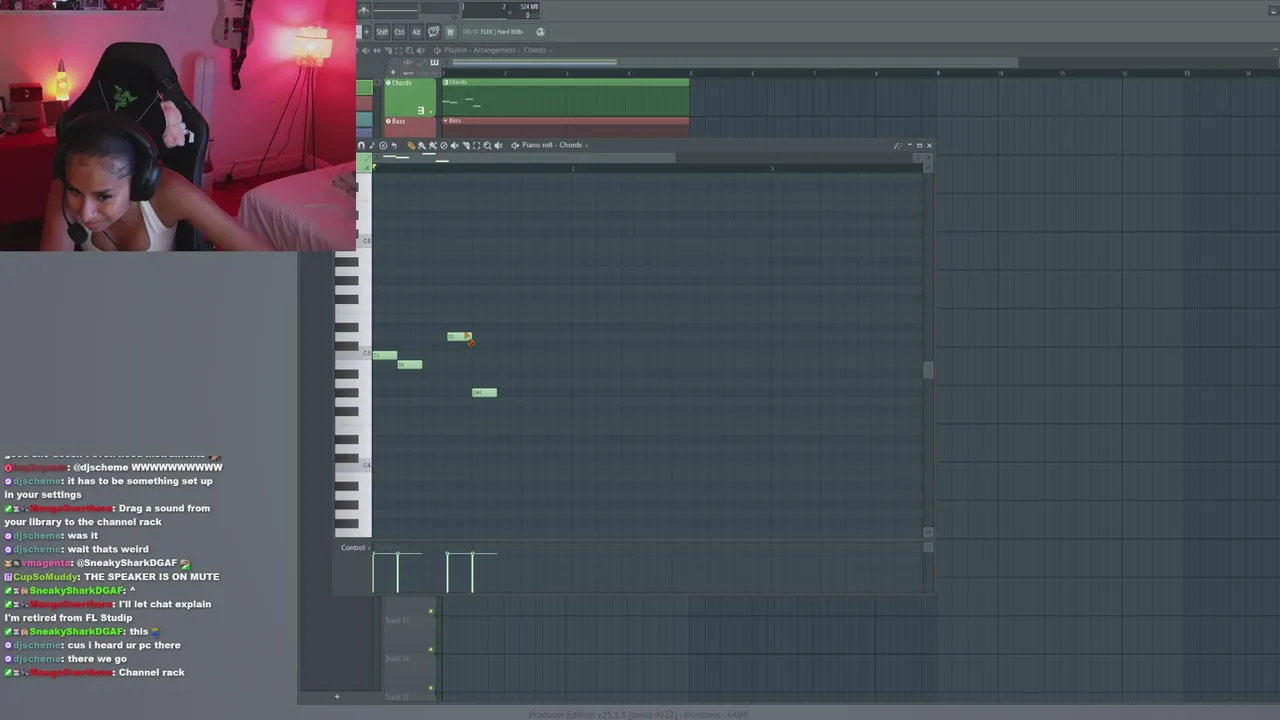The width and height of the screenshot is (1280, 720).
Task: Select the Chords track header
Action: 411,97
